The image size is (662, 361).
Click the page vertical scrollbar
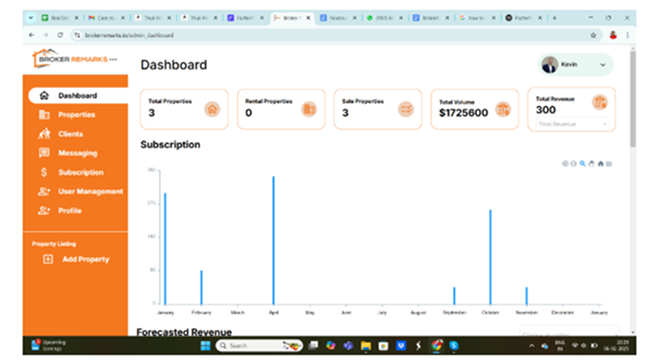(x=632, y=99)
